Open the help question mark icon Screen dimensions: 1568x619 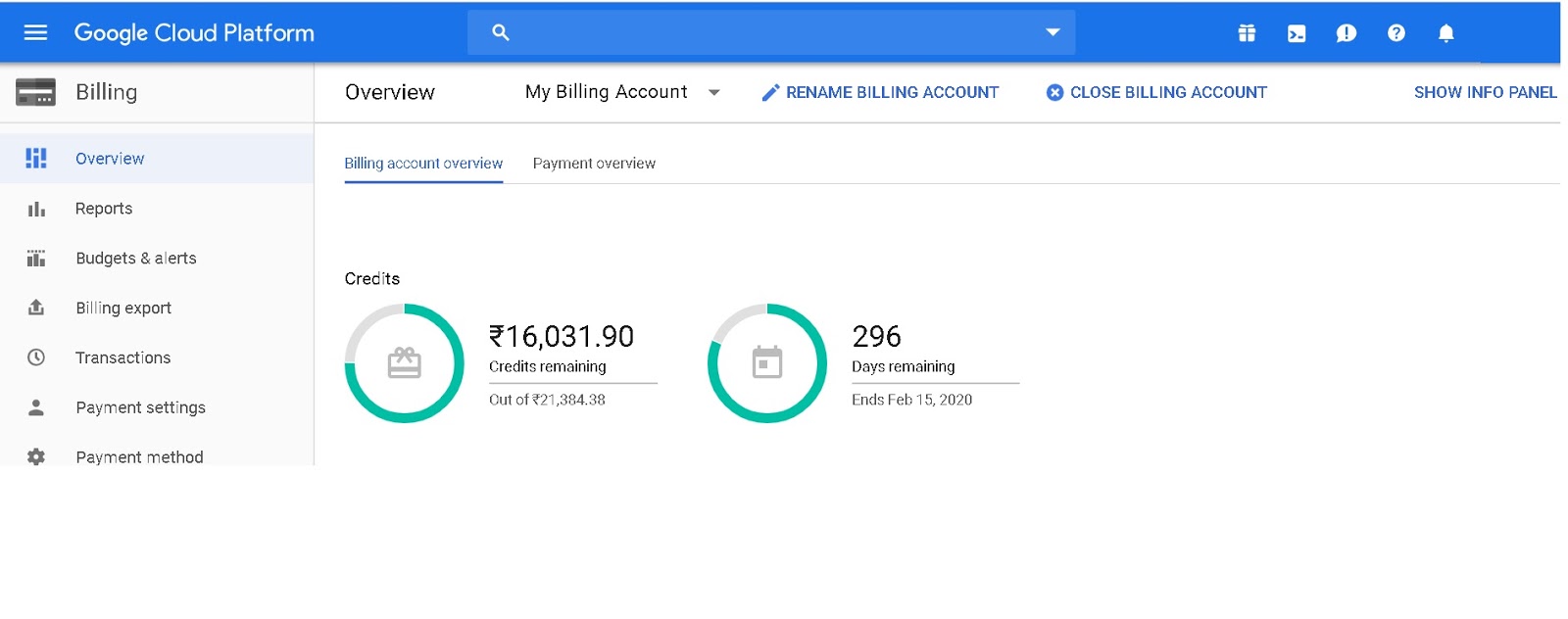(x=1396, y=33)
